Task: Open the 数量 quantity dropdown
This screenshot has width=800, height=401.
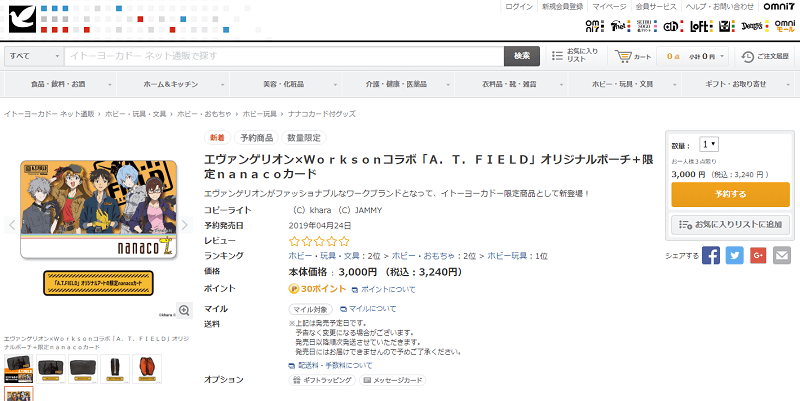Action: [x=710, y=144]
